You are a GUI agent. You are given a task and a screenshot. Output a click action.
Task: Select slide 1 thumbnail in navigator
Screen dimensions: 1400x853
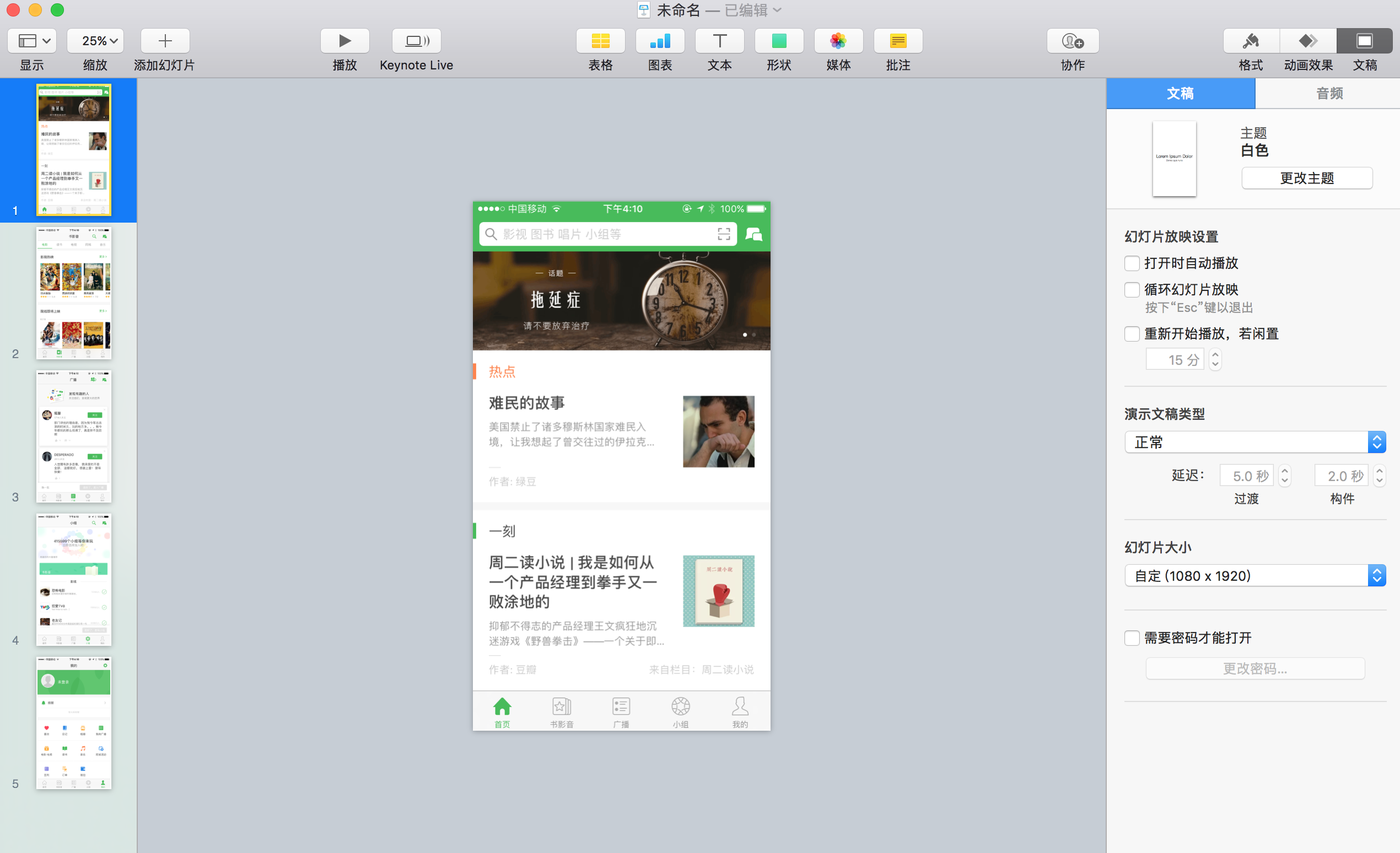[x=74, y=150]
